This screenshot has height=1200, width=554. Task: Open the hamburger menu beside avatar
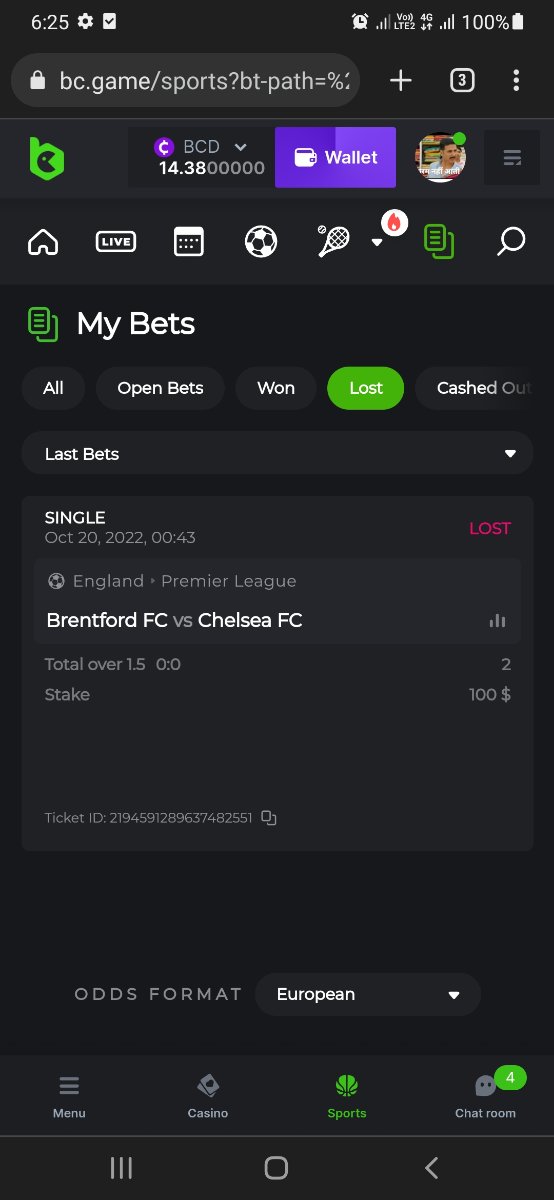(512, 158)
